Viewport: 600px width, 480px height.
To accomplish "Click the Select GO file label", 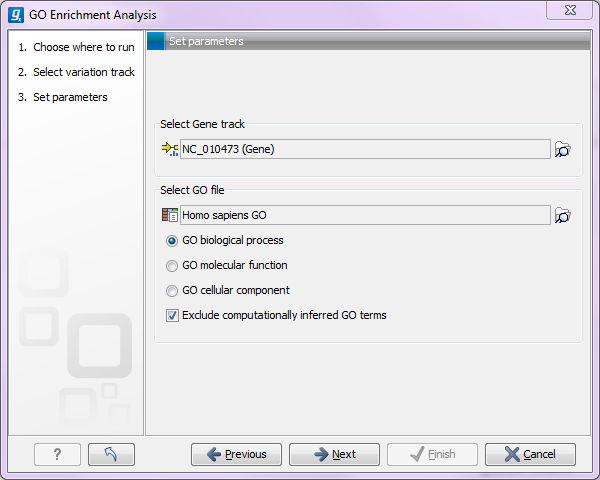I will click(192, 190).
